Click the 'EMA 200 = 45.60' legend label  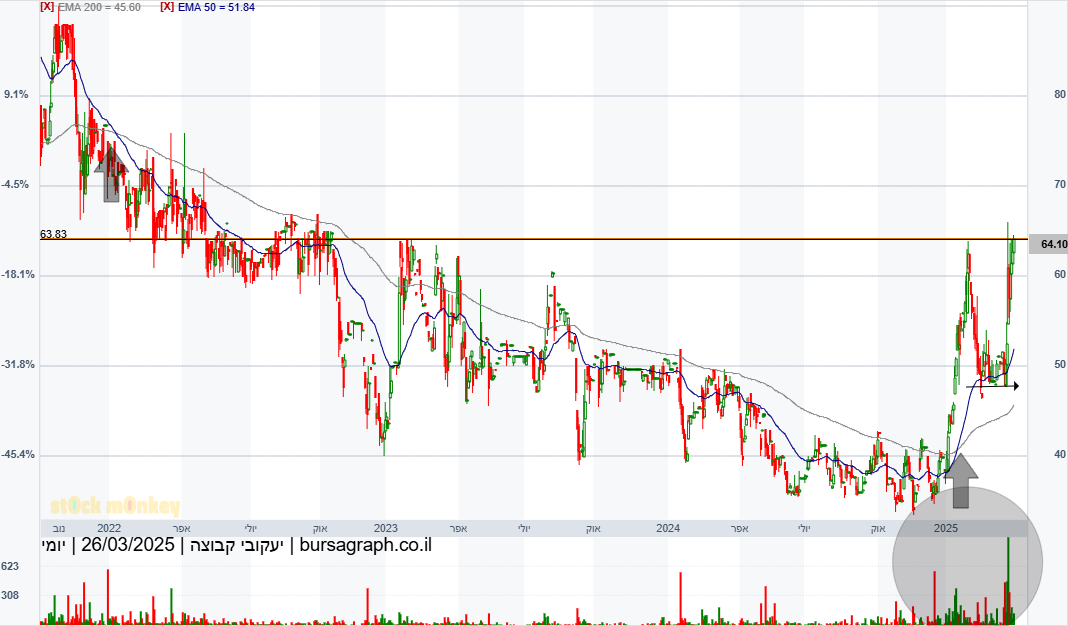point(99,7)
